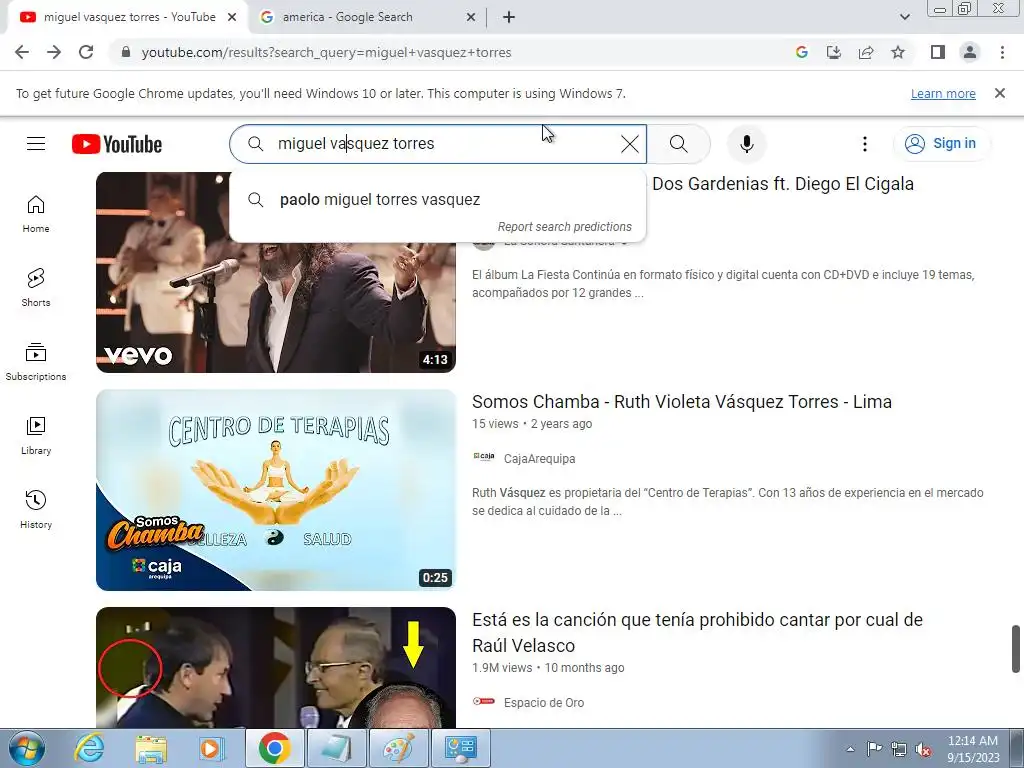Screen dimensions: 1024x768
Task: Open Chrome profile avatar
Action: pyautogui.click(x=970, y=52)
